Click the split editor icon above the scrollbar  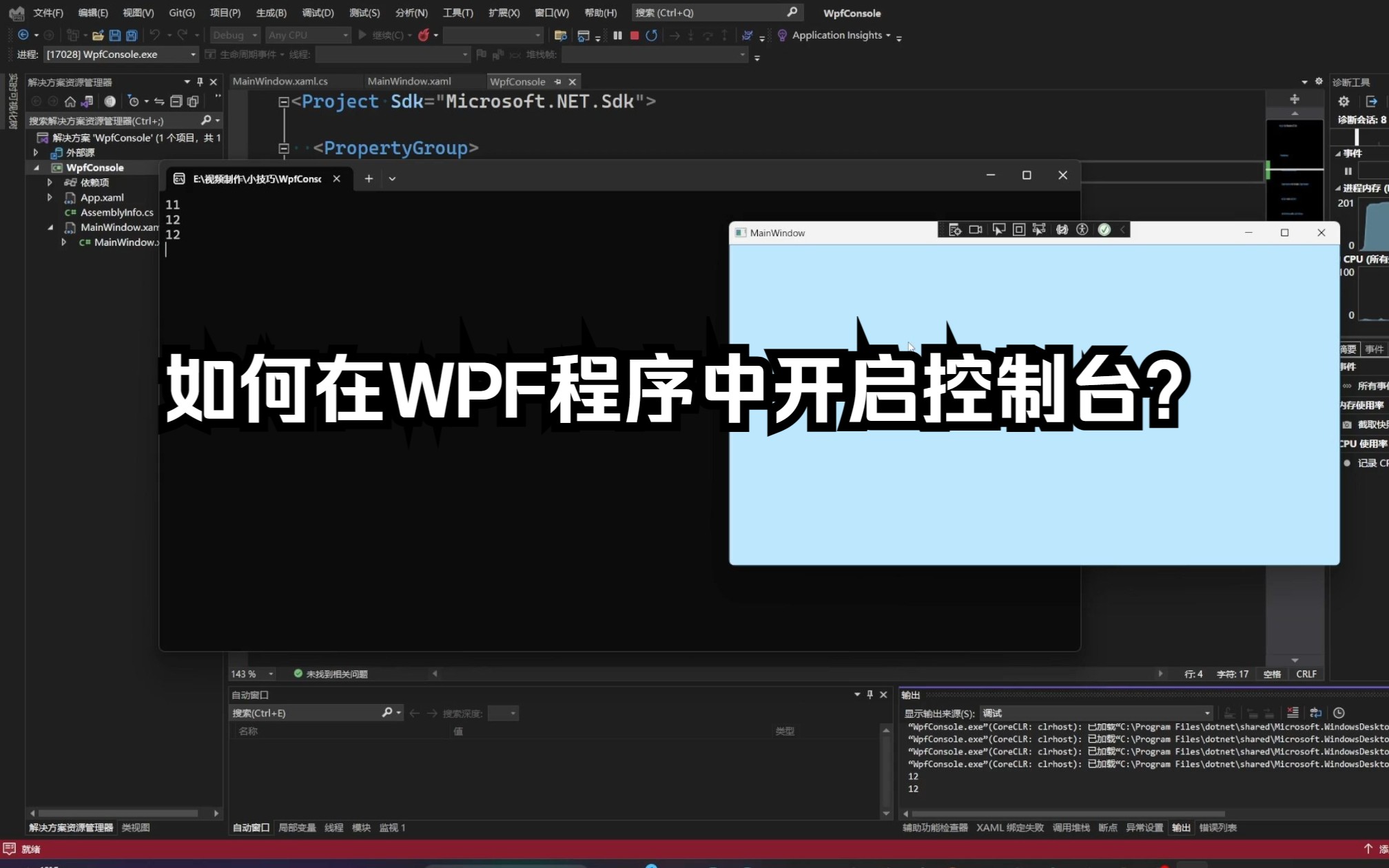[x=1295, y=99]
